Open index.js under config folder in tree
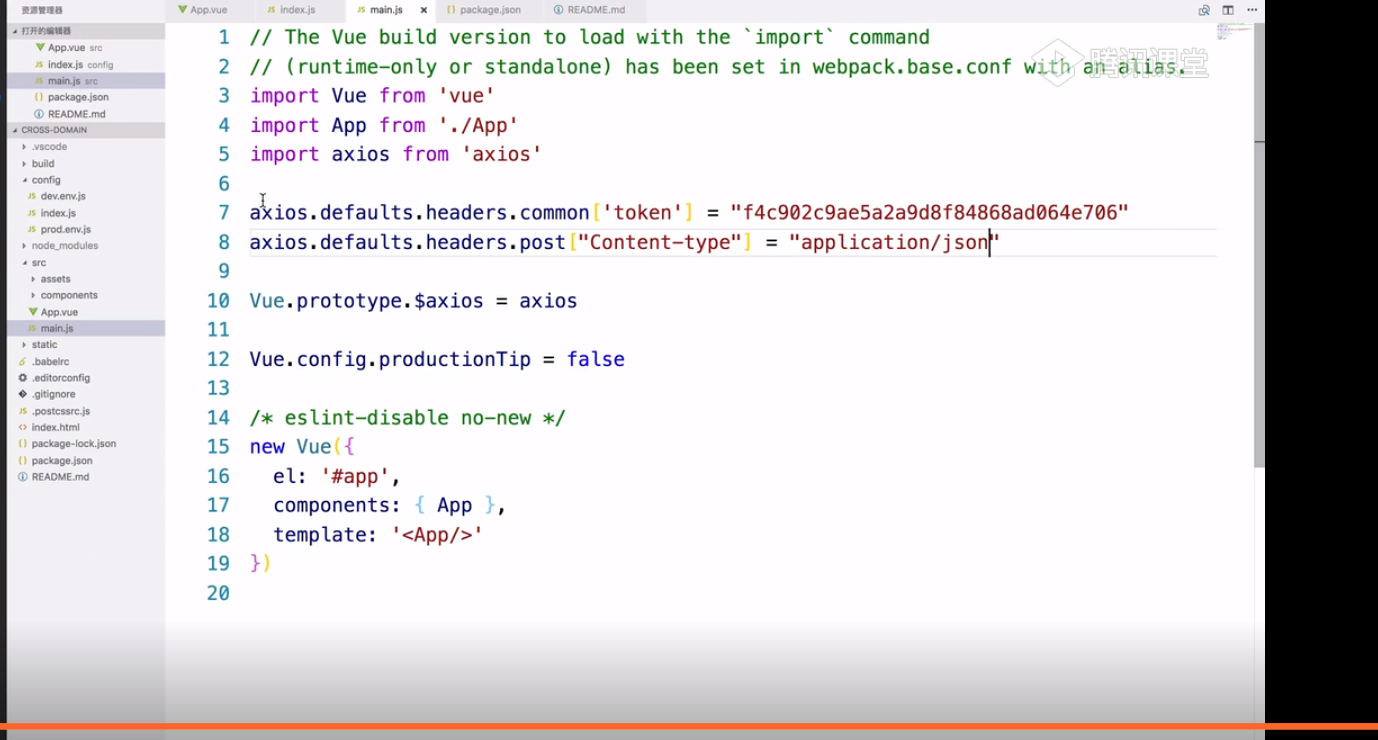The height and width of the screenshot is (740, 1378). point(86,213)
